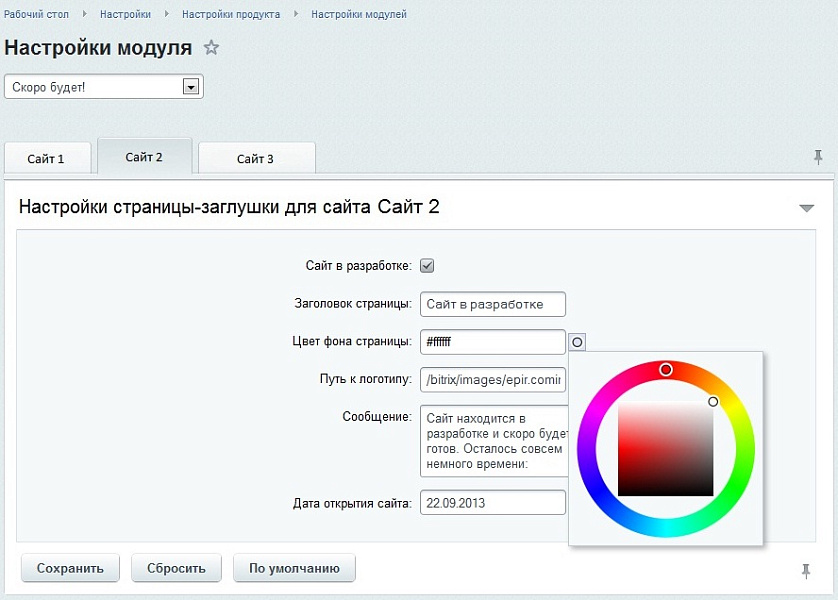Click the pin icon at the bottom right
The width and height of the screenshot is (838, 600).
(807, 570)
